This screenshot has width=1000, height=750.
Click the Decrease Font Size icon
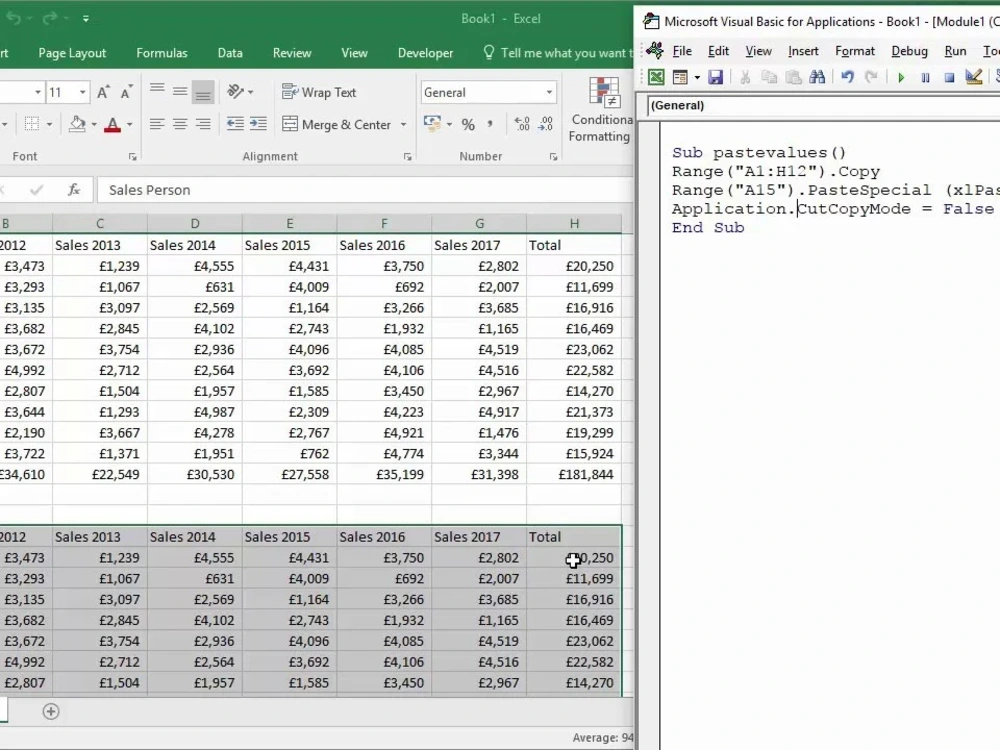[127, 92]
